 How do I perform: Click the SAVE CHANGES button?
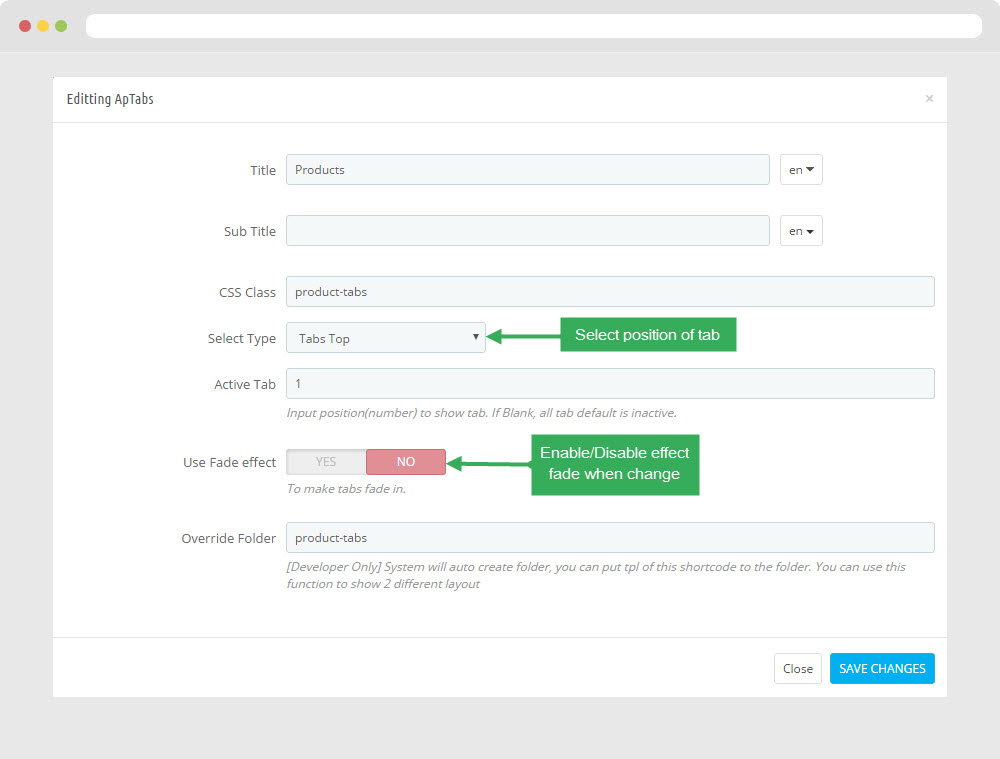tap(882, 669)
